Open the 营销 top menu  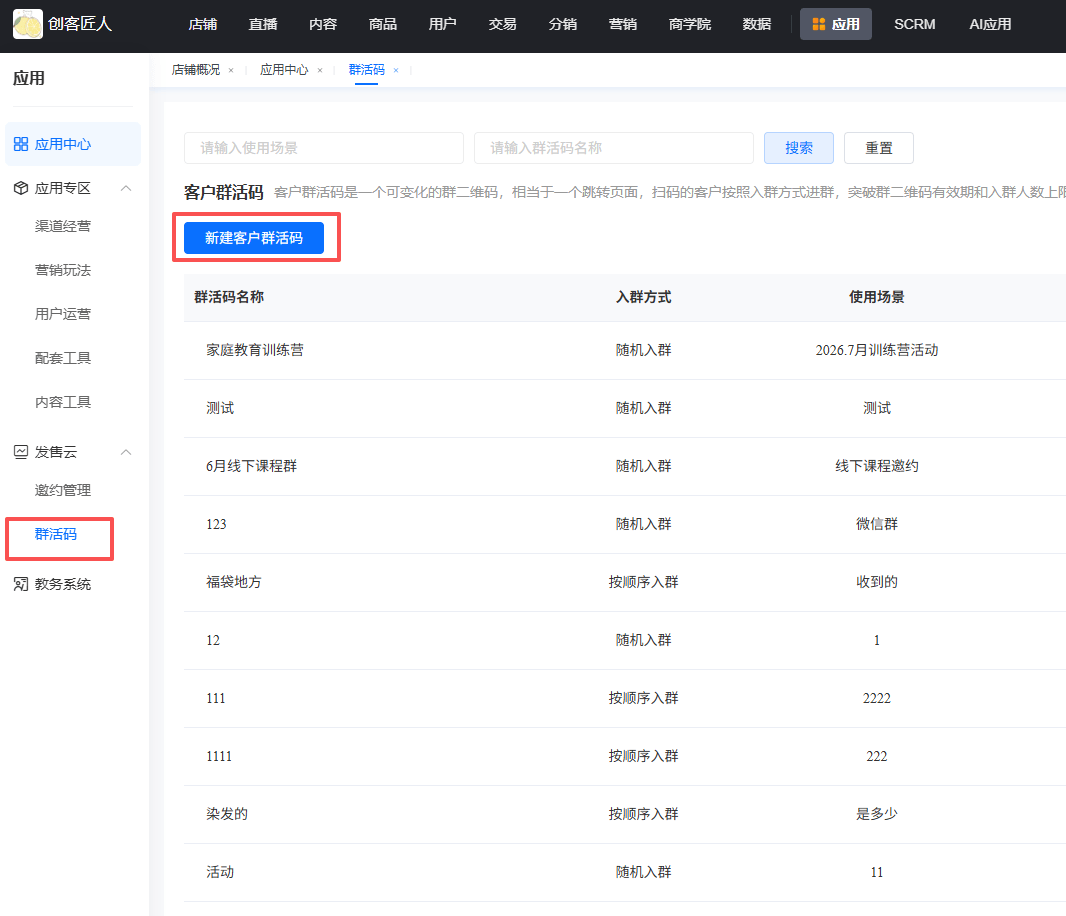[x=623, y=24]
